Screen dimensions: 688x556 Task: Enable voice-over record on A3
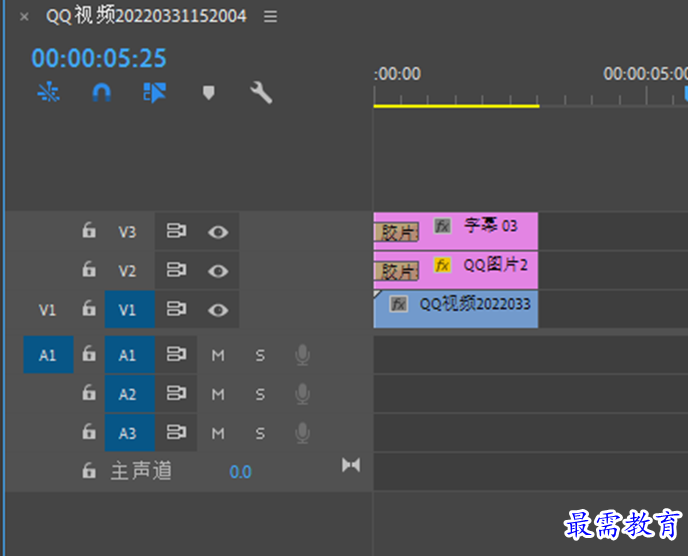302,433
